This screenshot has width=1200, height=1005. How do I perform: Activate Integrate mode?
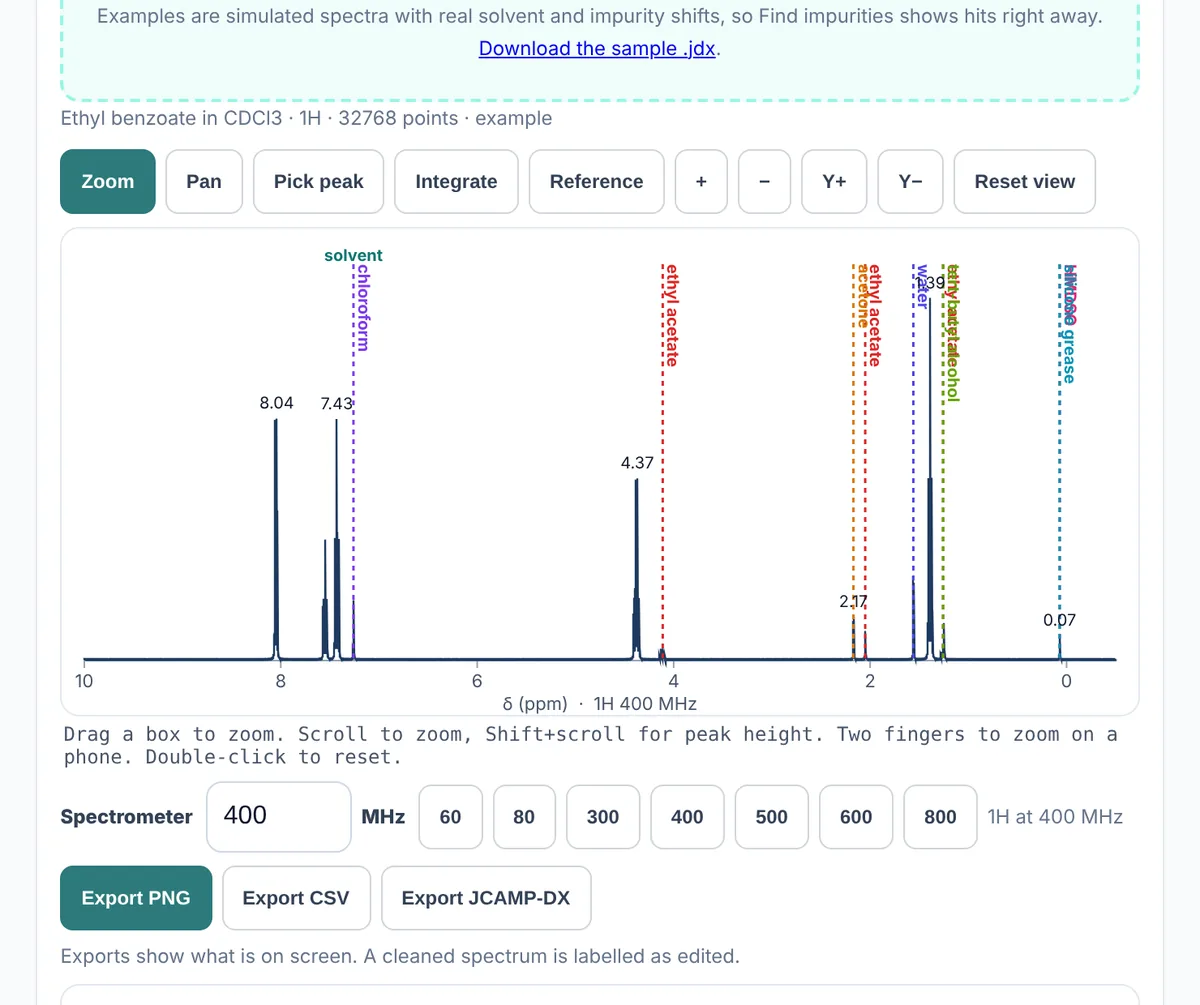point(456,181)
